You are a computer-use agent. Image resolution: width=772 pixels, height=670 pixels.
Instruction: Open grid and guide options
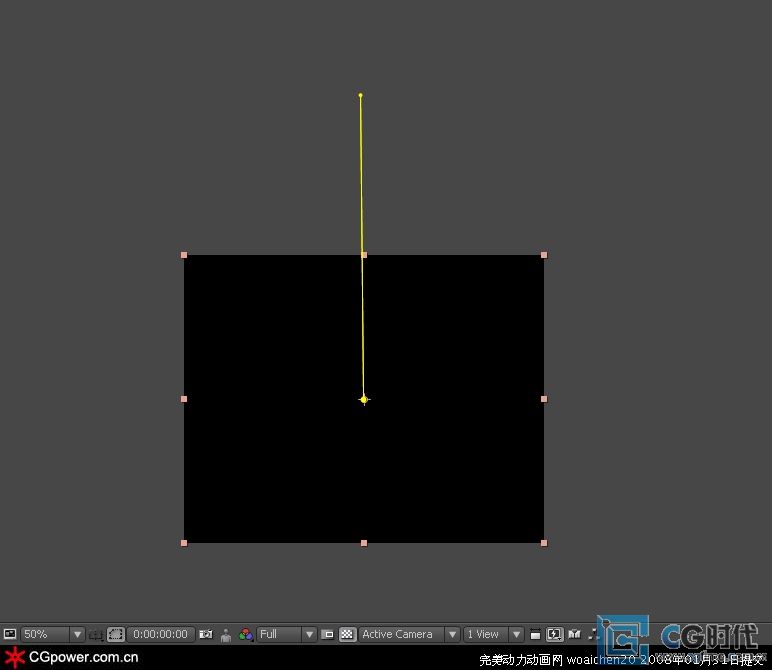(96, 634)
